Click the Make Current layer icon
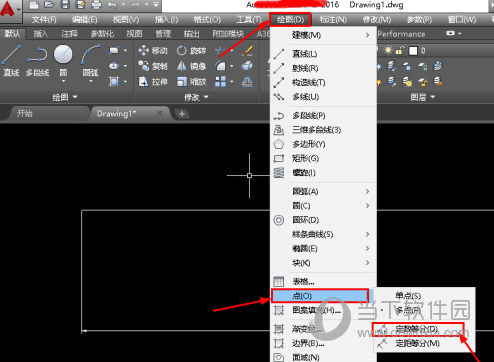Image resolution: width=494 pixels, height=362 pixels. tap(438, 66)
